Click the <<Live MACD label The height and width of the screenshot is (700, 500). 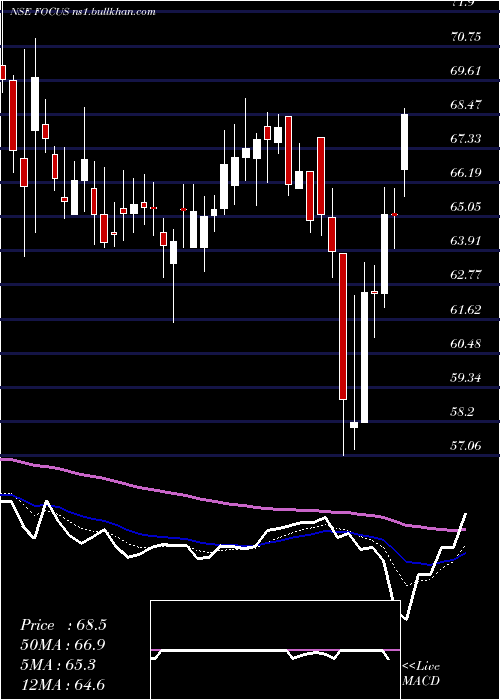[421, 674]
